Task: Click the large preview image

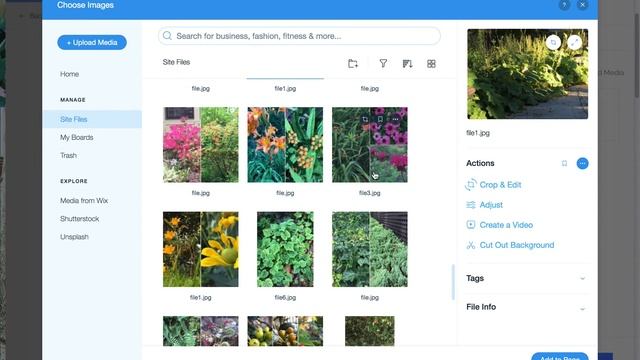Action: (x=527, y=74)
